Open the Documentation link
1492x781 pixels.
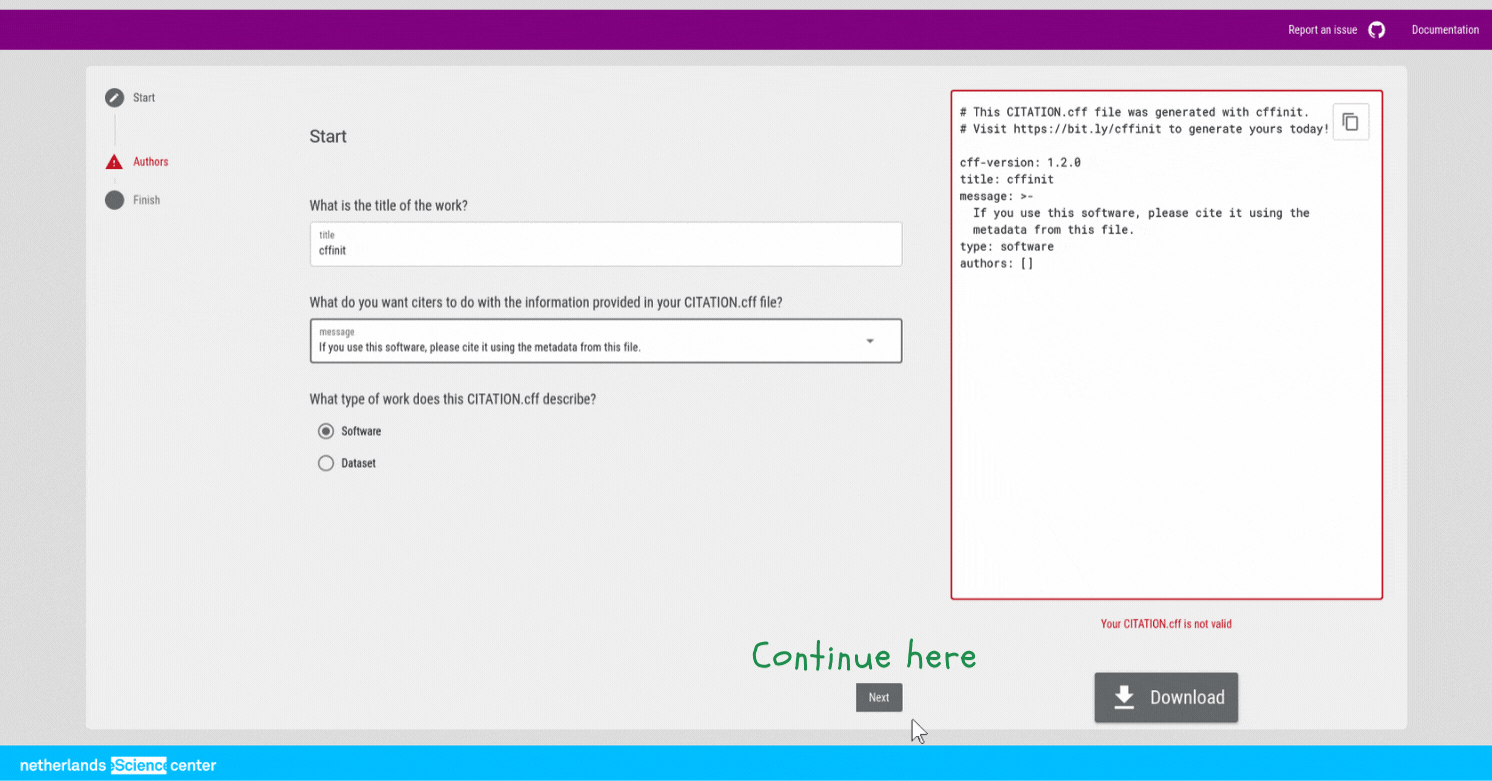1445,30
